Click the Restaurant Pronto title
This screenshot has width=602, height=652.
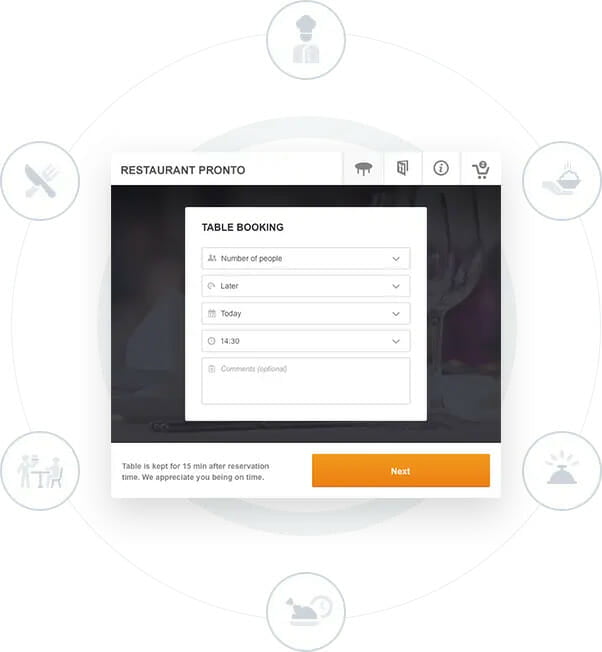pyautogui.click(x=183, y=170)
